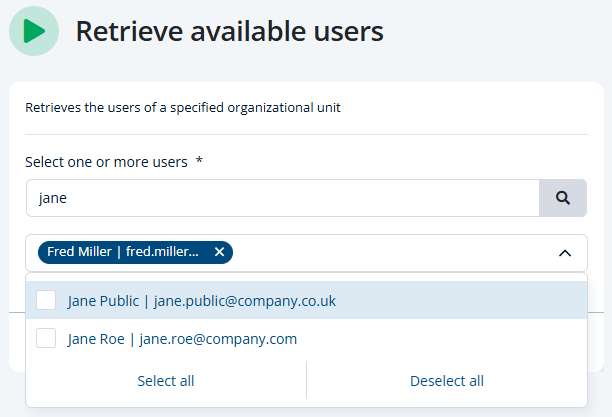
Task: Click the Select all button
Action: pos(166,381)
